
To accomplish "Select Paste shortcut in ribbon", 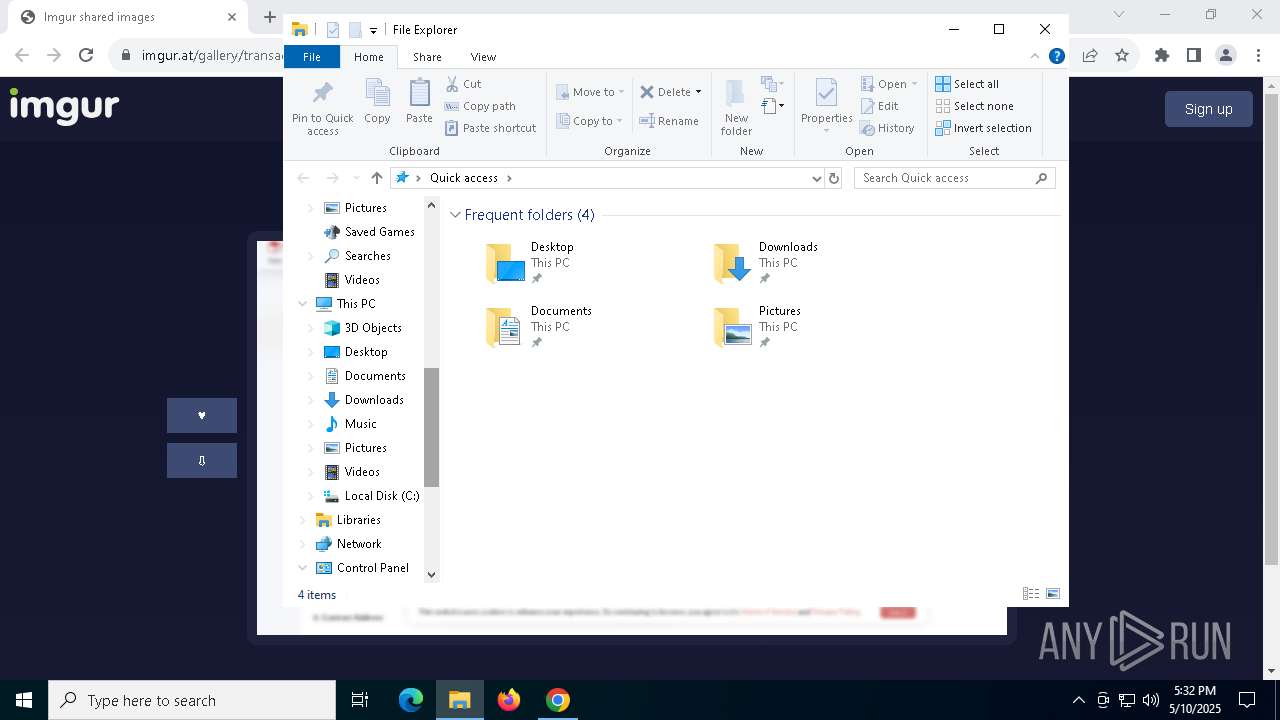I will (490, 128).
